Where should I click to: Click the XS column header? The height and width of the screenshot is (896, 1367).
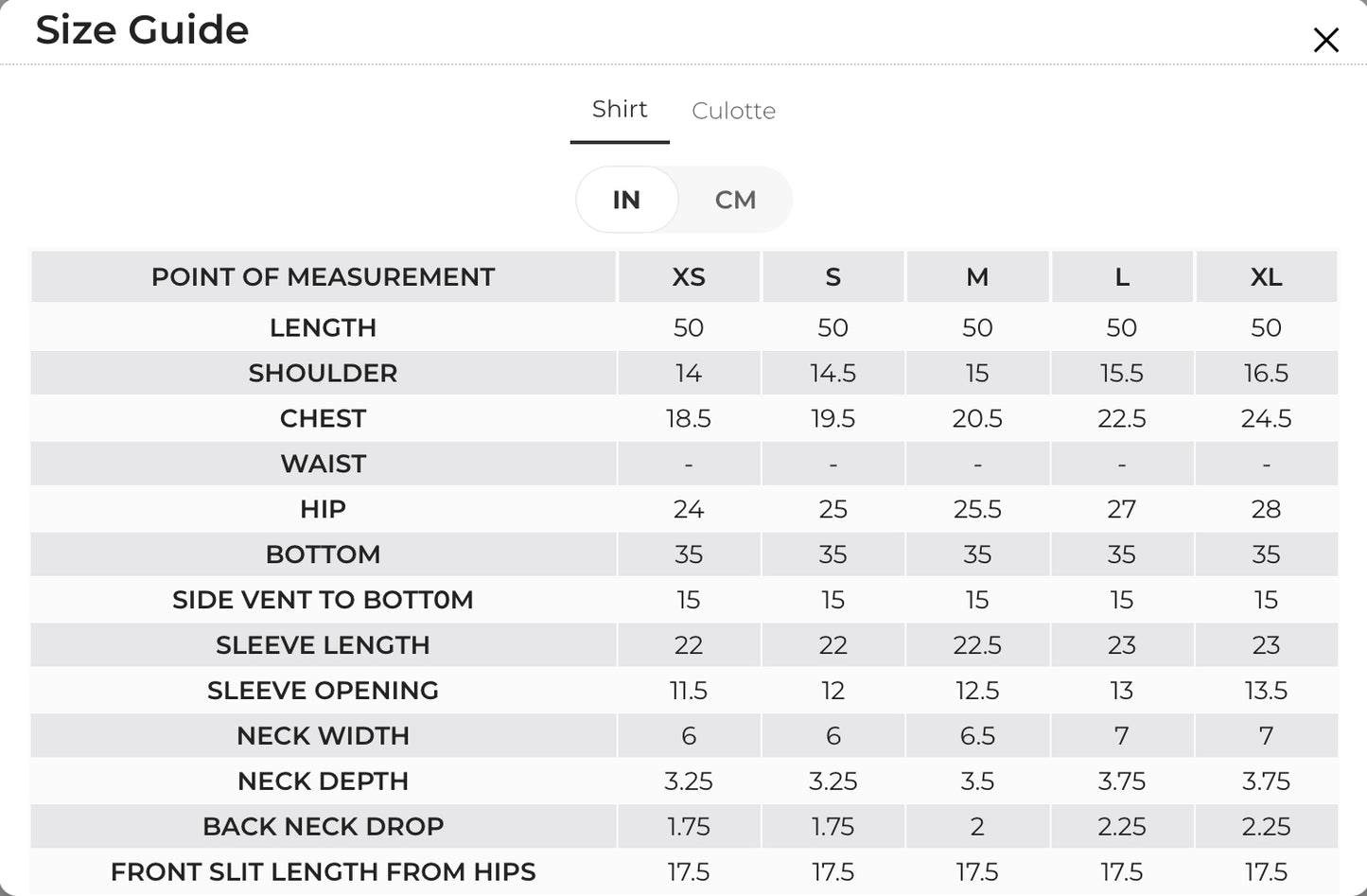pyautogui.click(x=689, y=277)
